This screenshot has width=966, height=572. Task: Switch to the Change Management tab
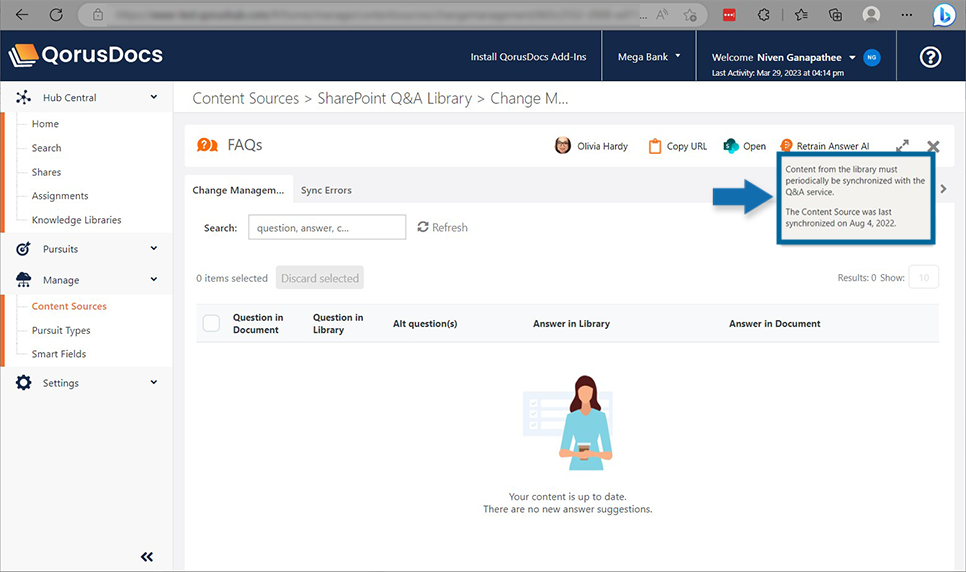pos(238,190)
